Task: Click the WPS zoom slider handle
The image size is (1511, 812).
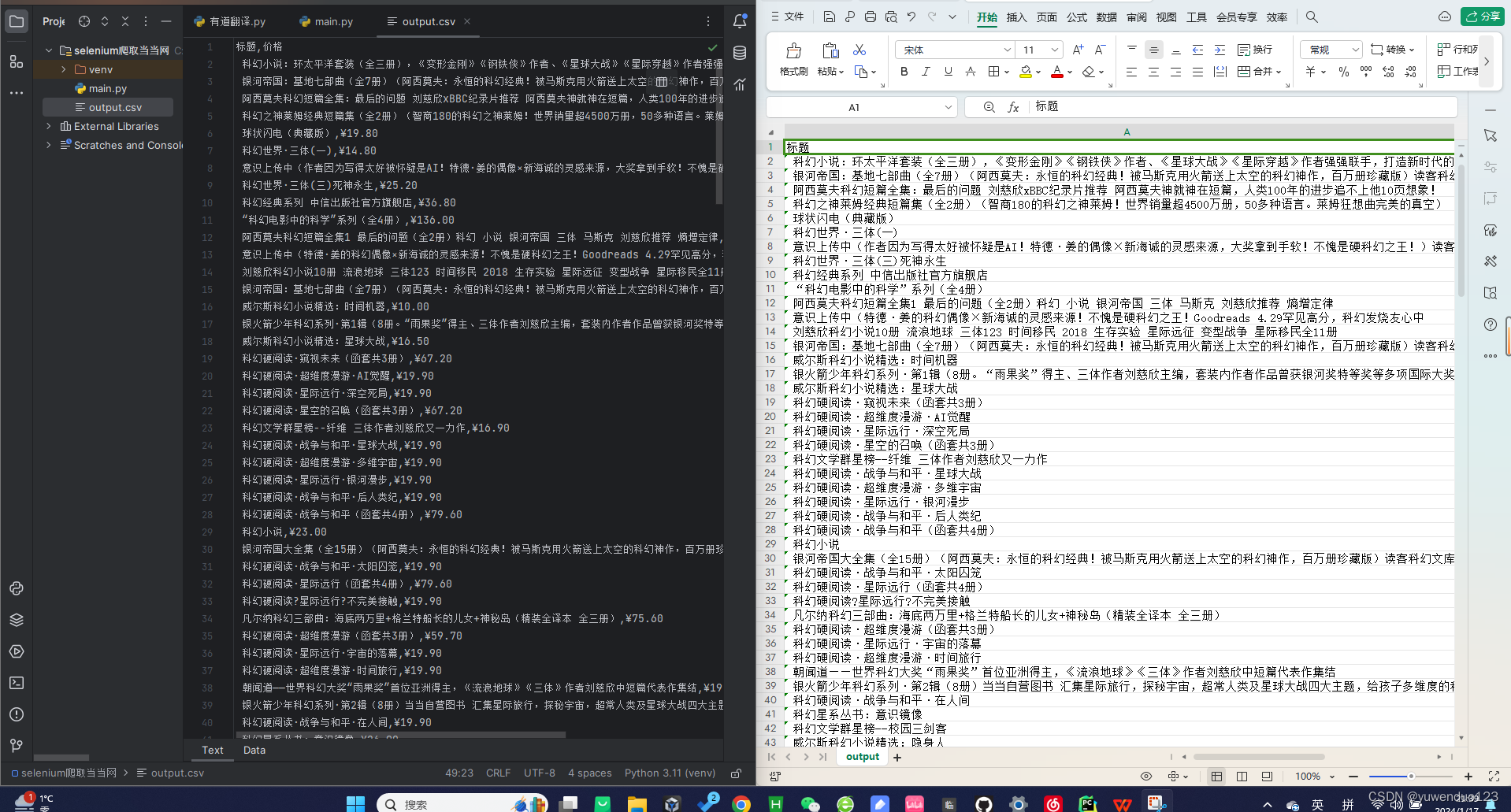Action: [x=1411, y=777]
